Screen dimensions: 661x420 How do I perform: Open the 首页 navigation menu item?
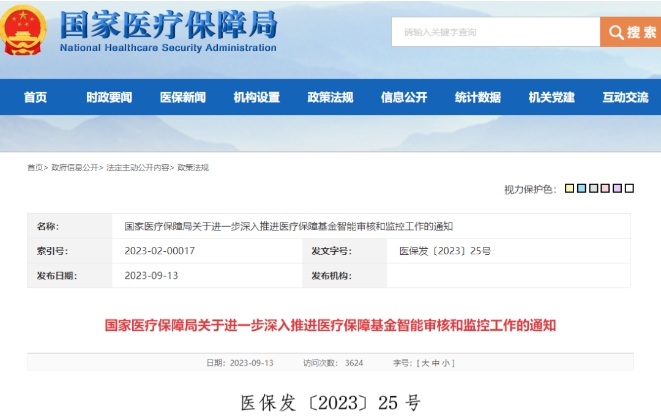35,97
